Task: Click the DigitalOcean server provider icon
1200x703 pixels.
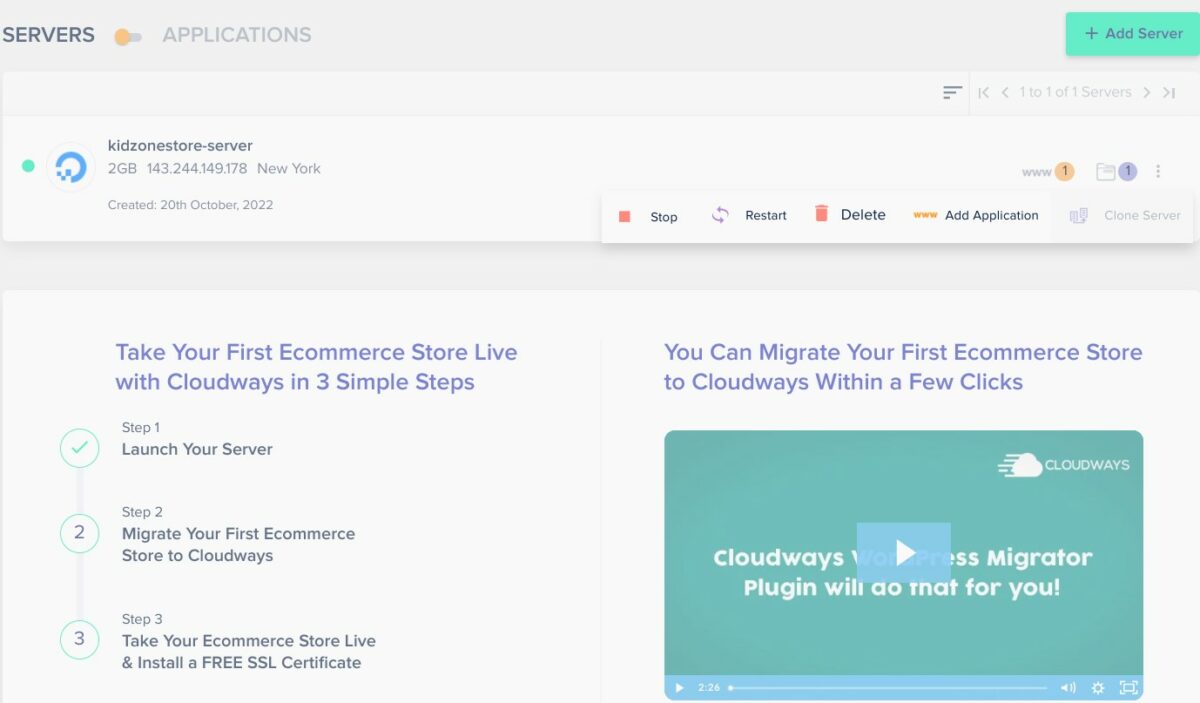Action: tap(71, 167)
